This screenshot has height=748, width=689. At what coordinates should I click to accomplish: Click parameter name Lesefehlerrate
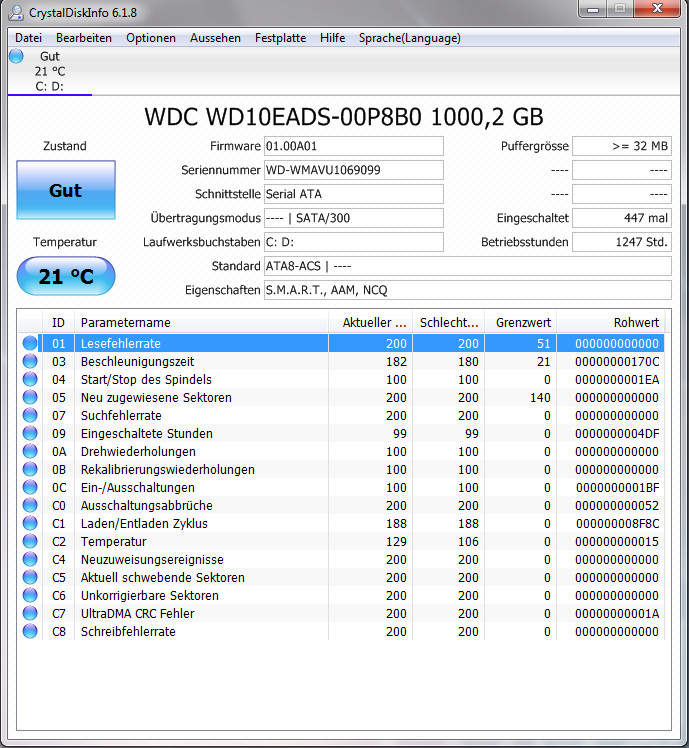coord(121,343)
